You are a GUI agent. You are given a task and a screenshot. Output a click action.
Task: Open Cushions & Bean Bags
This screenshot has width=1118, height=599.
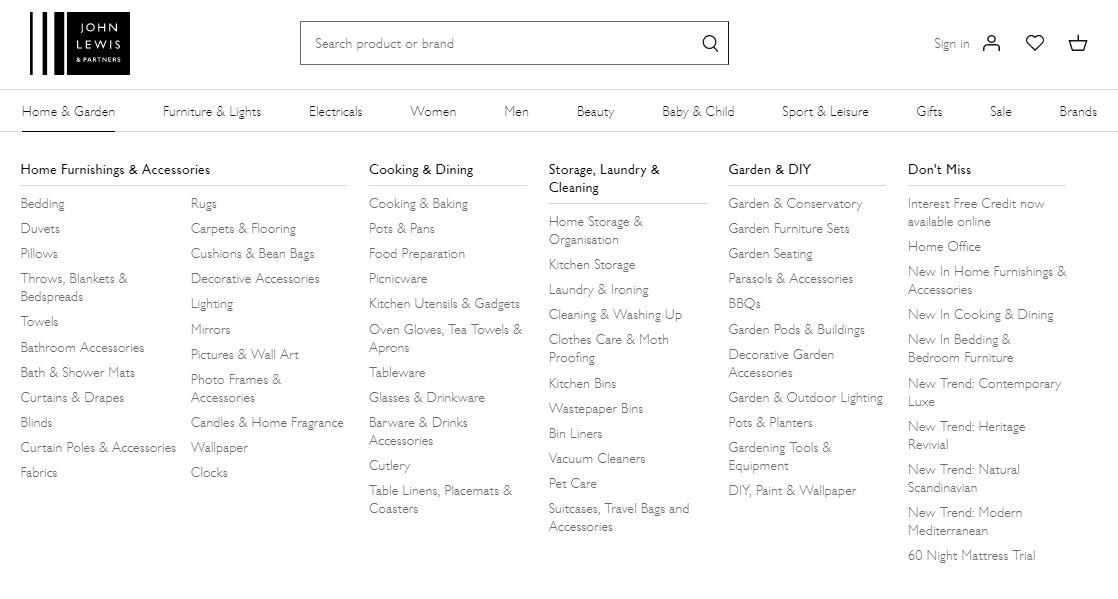point(252,254)
